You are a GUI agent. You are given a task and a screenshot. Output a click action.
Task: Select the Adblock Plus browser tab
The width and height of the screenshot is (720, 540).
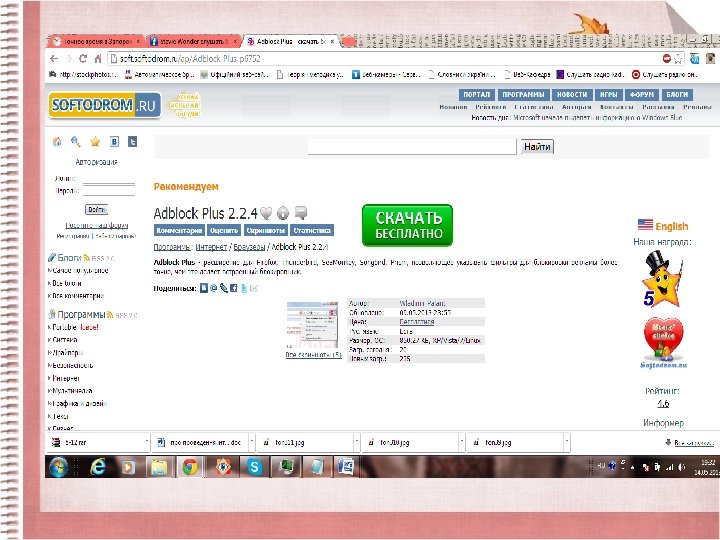coord(291,41)
